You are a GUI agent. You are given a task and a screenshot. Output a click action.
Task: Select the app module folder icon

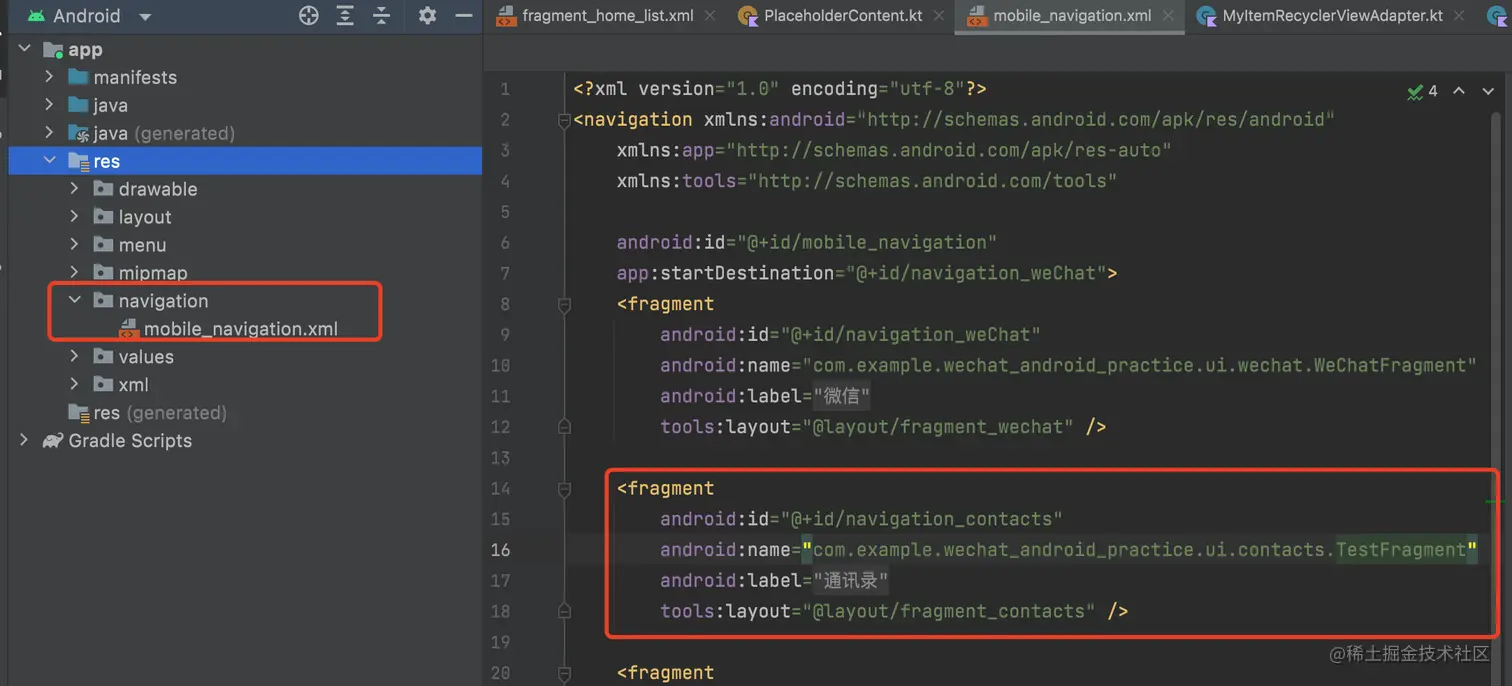[53, 49]
